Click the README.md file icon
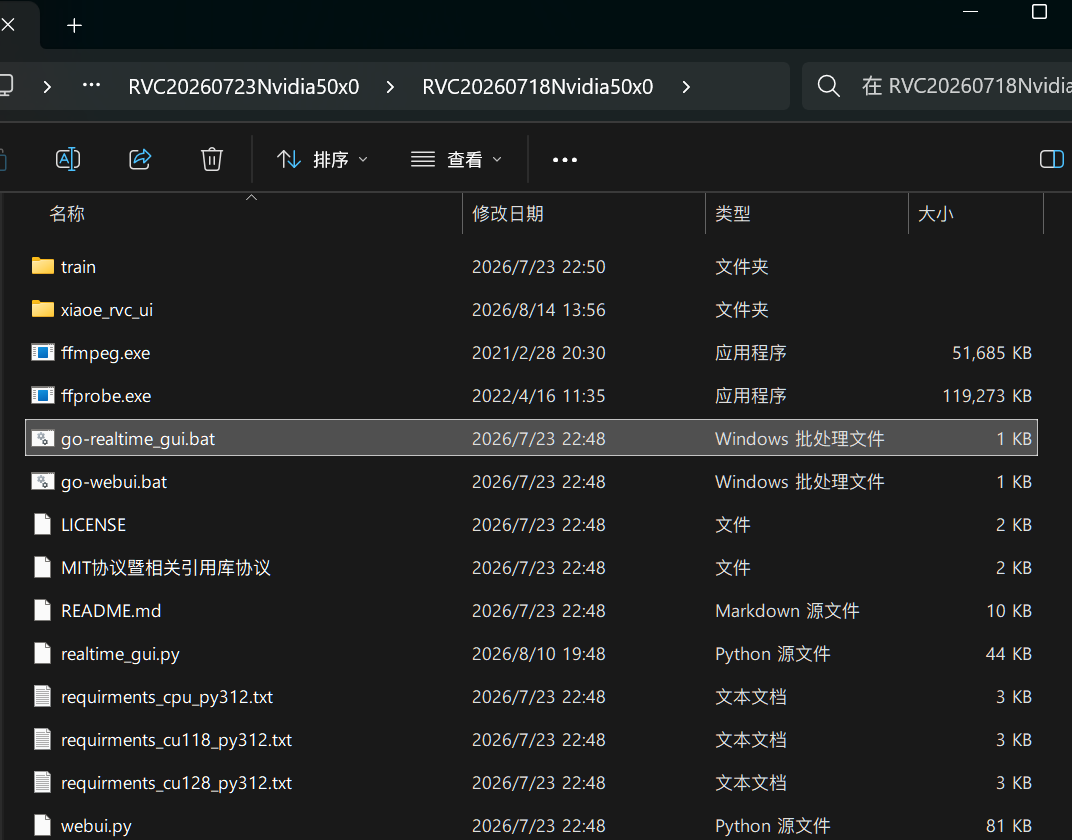 (42, 610)
